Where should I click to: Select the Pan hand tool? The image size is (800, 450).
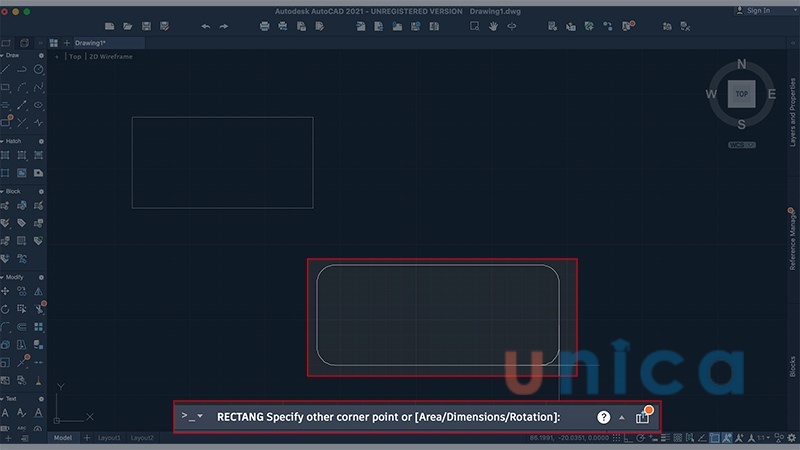493,26
